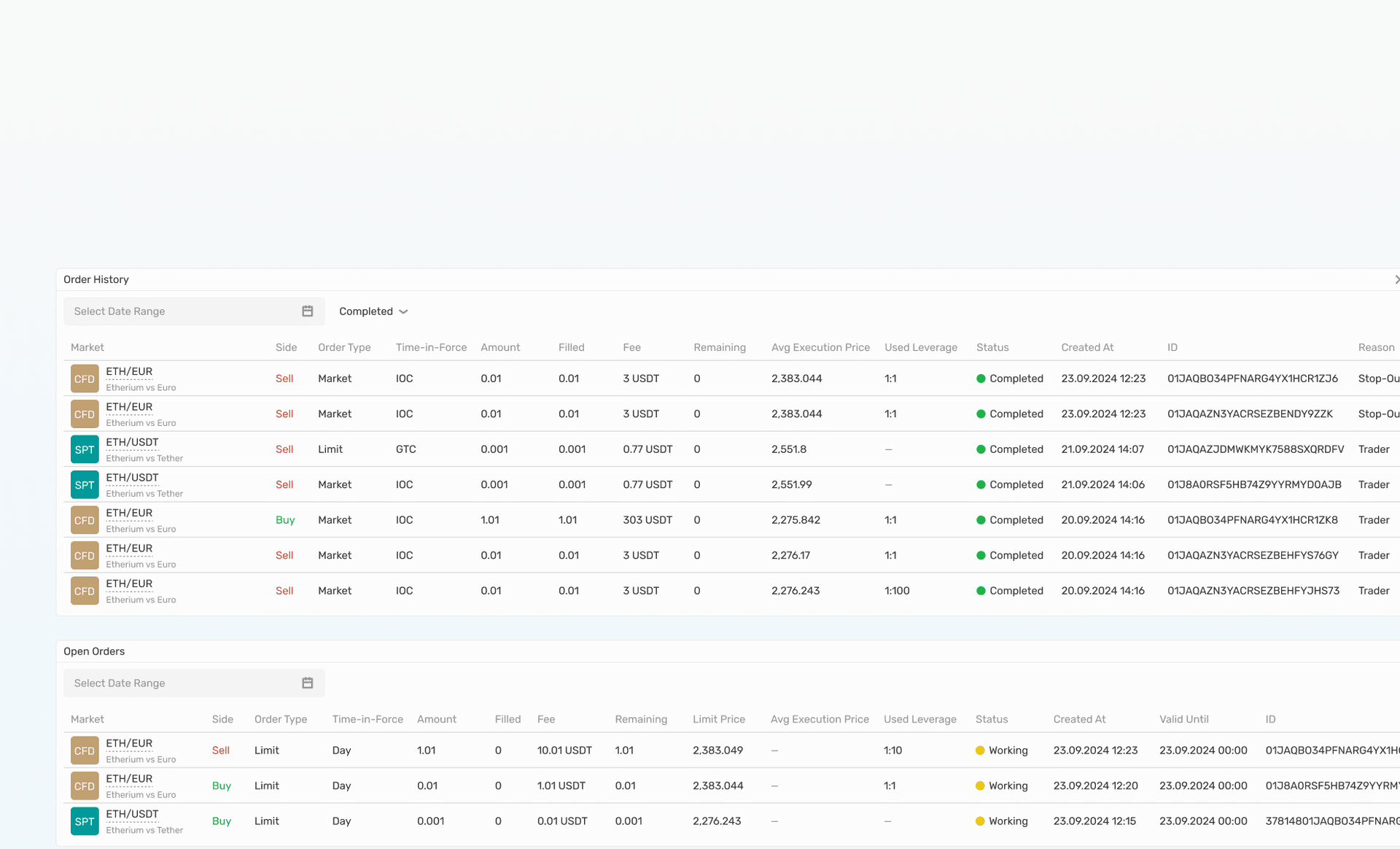
Task: Click Working status of 23.09.2024 12:20 order
Action: [1002, 786]
